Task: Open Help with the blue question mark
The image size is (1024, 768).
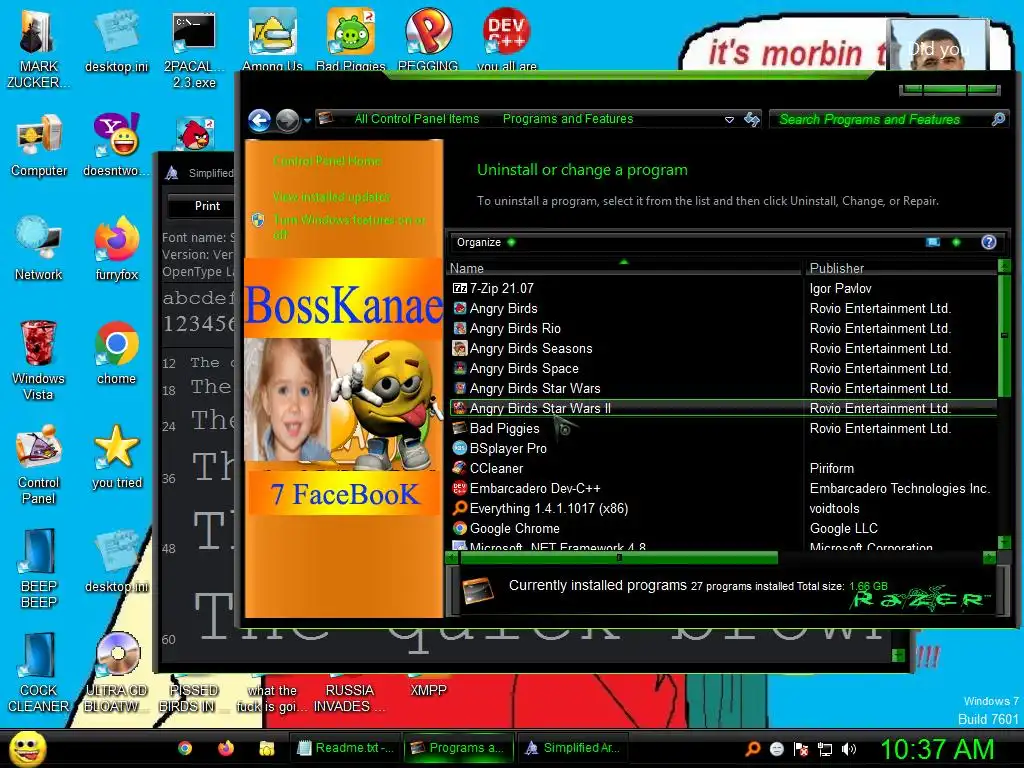Action: pyautogui.click(x=989, y=242)
